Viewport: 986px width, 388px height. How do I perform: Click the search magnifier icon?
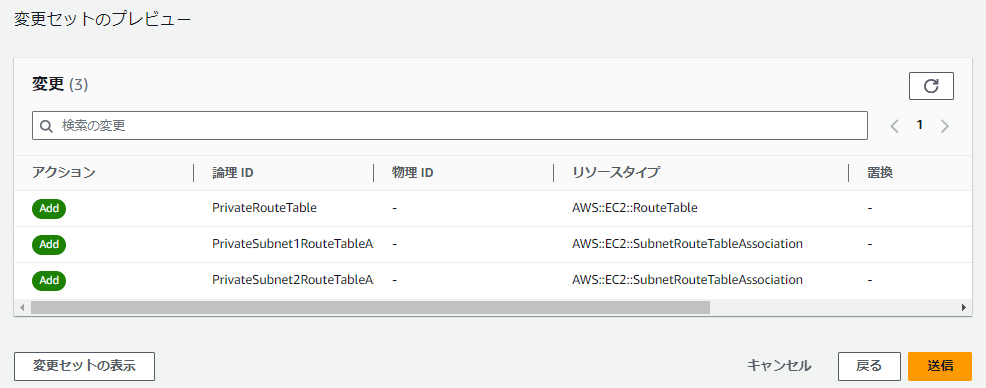[x=46, y=126]
